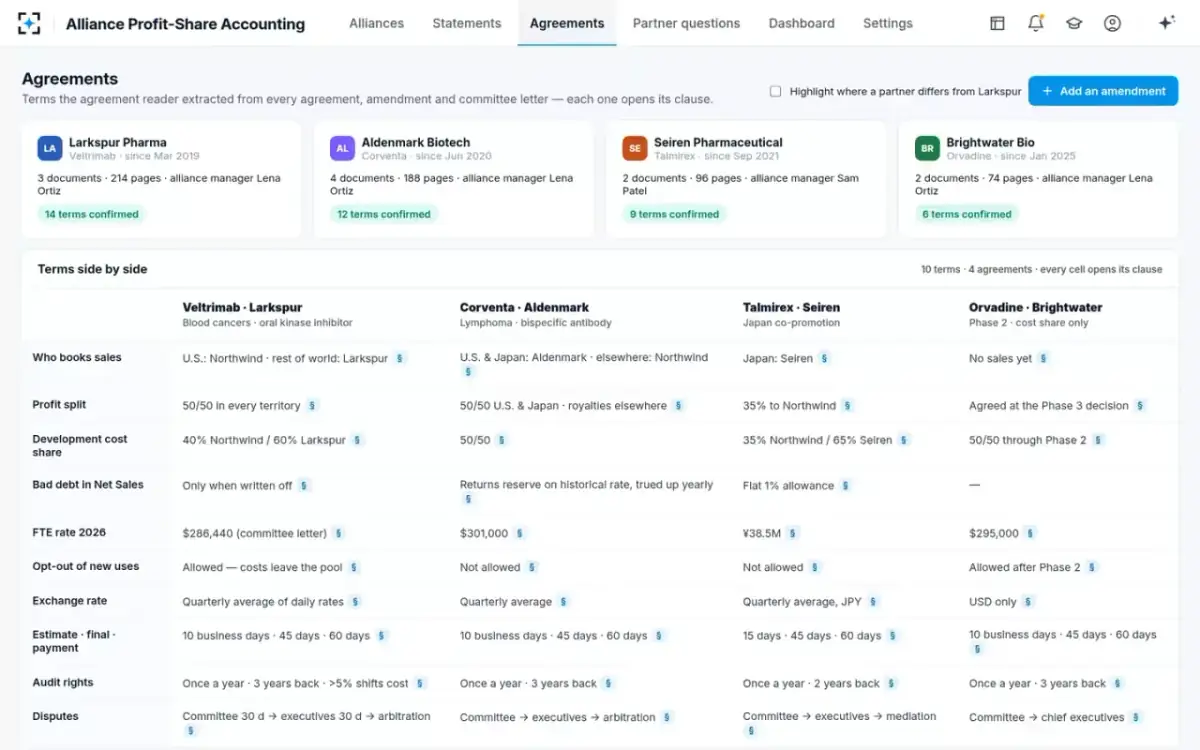Click the Larkspur Pharma LA avatar
1200x750 pixels.
50,149
